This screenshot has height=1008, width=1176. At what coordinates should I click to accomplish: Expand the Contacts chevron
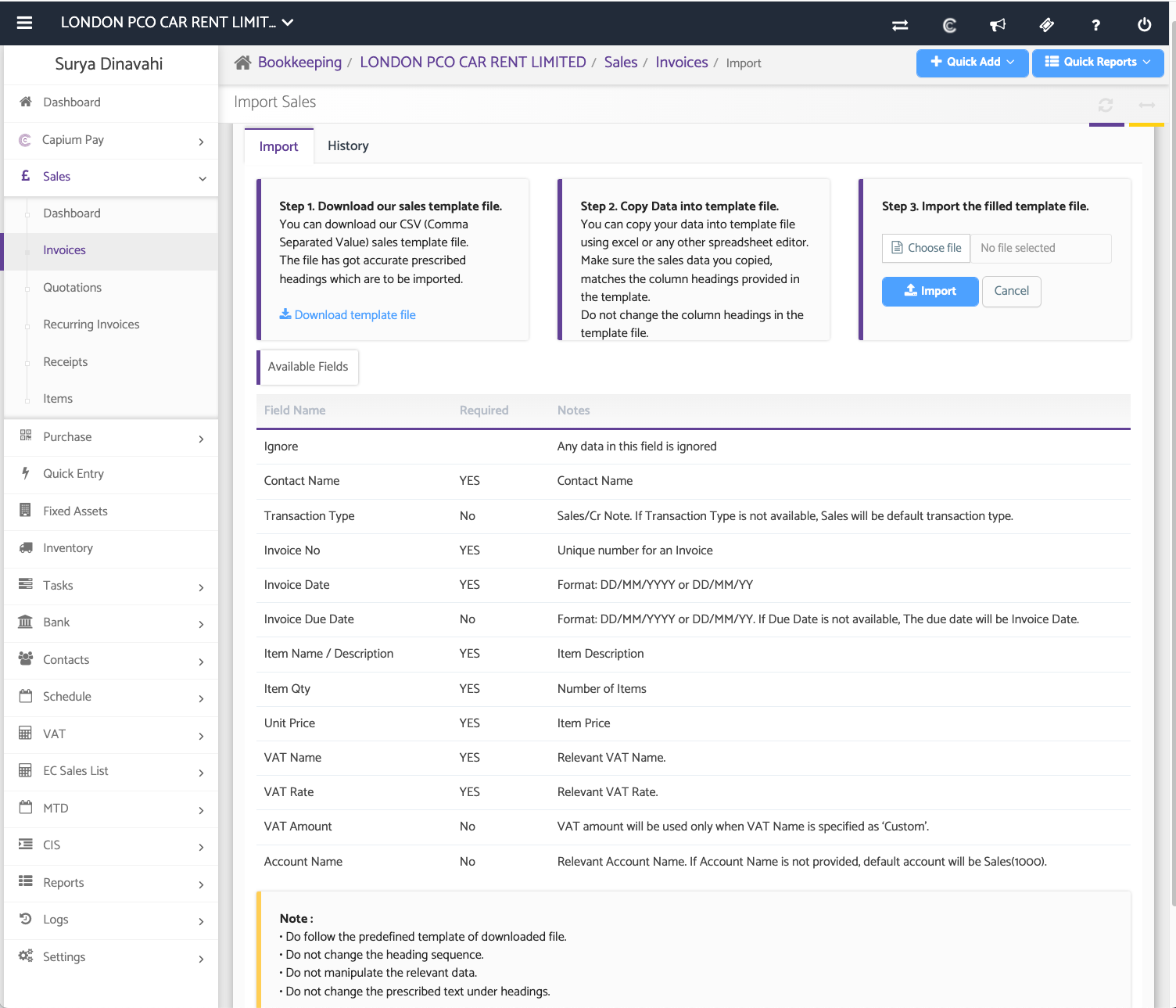click(x=201, y=662)
